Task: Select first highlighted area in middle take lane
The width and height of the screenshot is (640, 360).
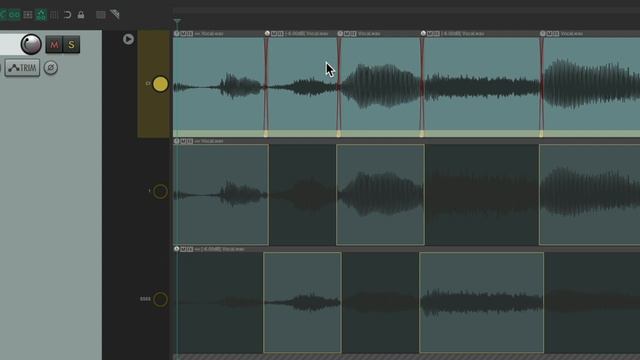Action: (x=221, y=194)
